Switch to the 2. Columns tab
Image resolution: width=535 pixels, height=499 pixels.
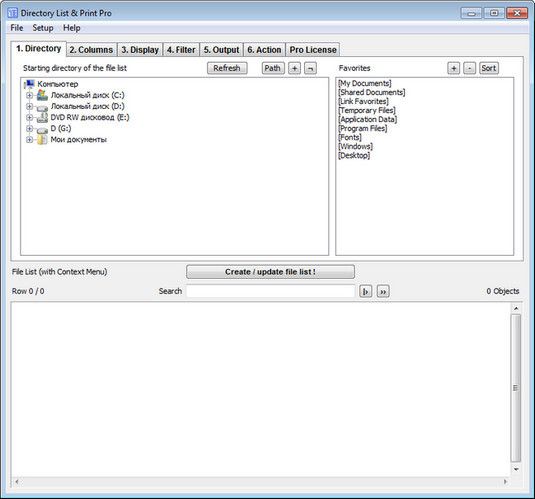[91, 50]
